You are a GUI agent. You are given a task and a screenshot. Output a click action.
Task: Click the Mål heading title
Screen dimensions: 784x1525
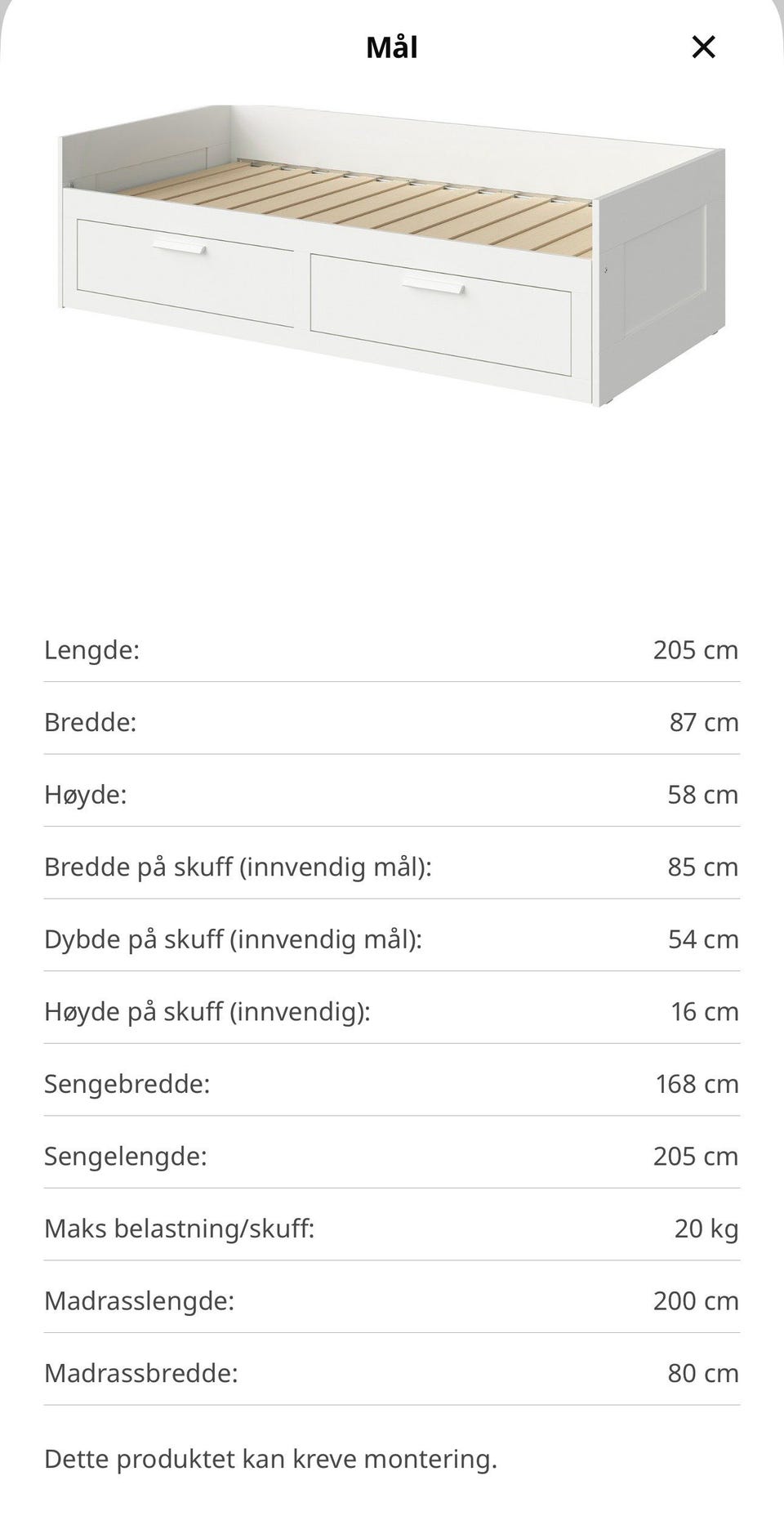pos(392,47)
